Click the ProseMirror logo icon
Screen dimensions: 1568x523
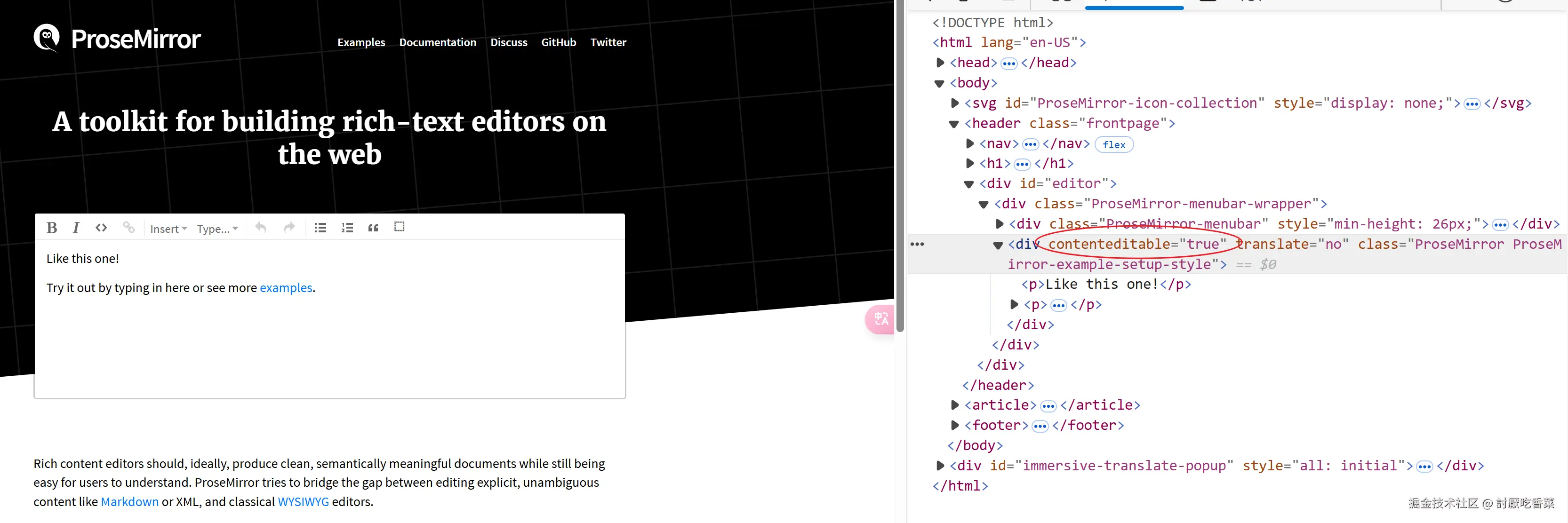[47, 38]
